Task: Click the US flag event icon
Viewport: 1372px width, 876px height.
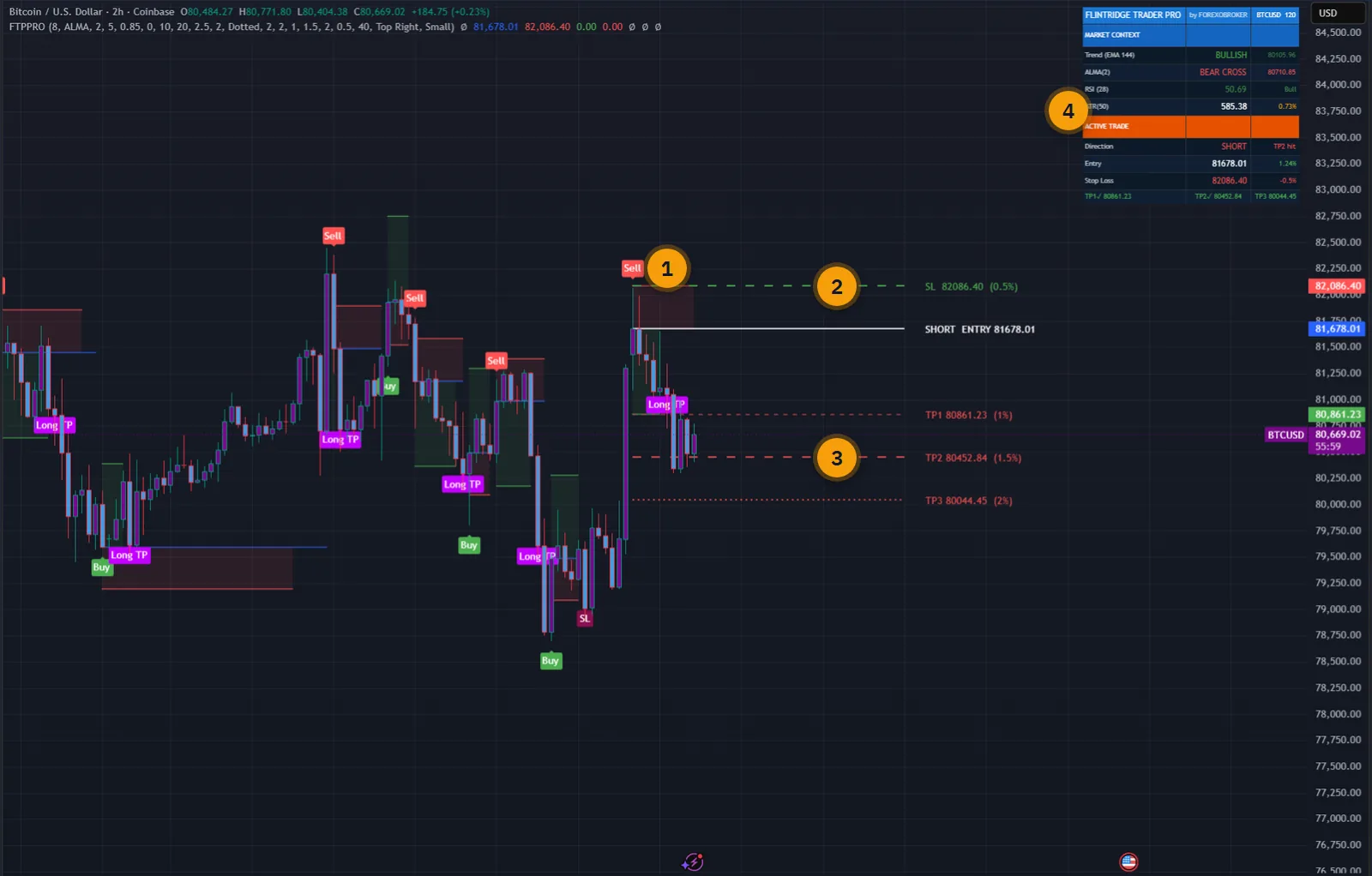Action: coord(1128,862)
